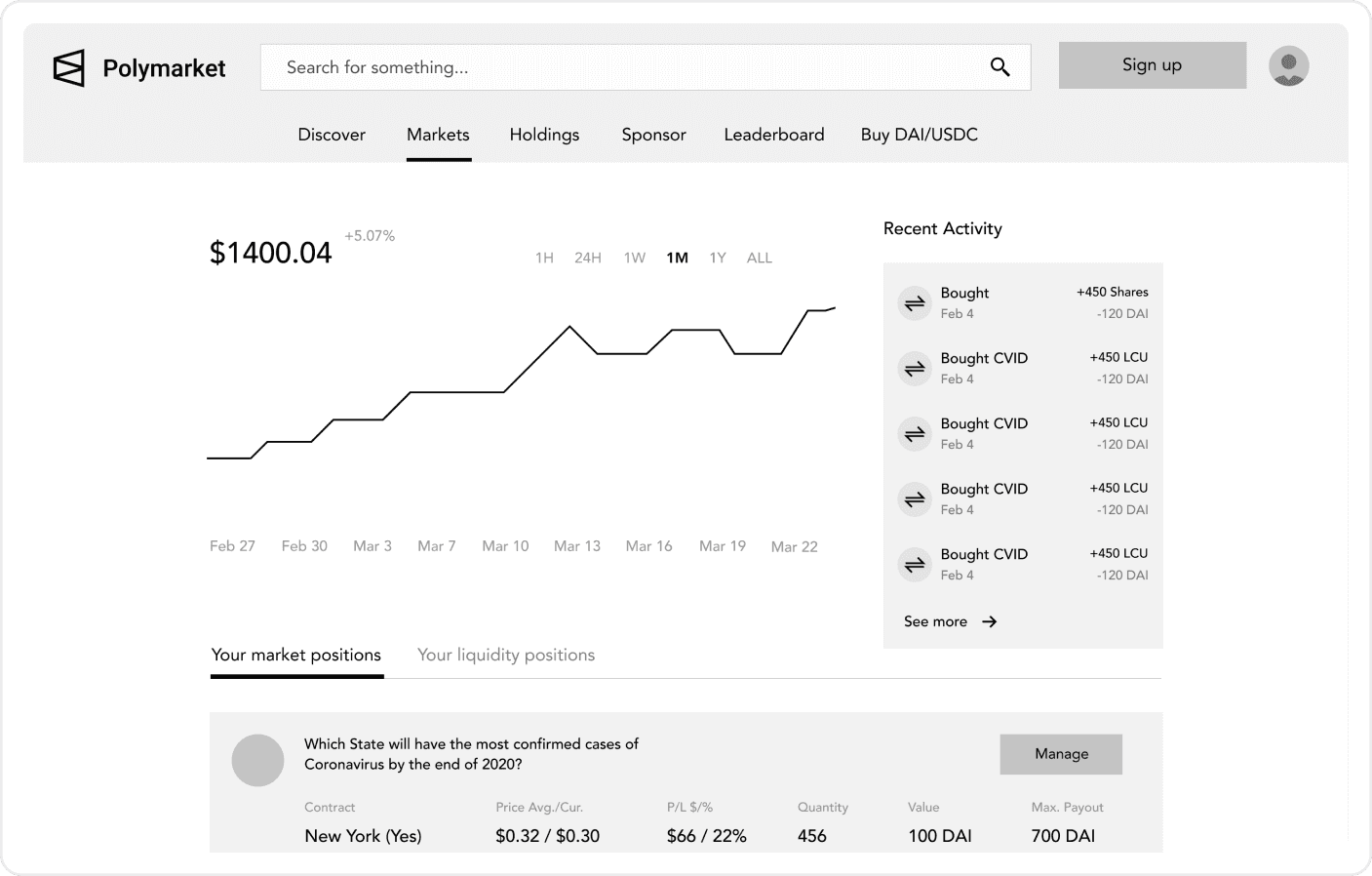1372x876 pixels.
Task: Open the Coronavirus State market question
Action: [471, 754]
